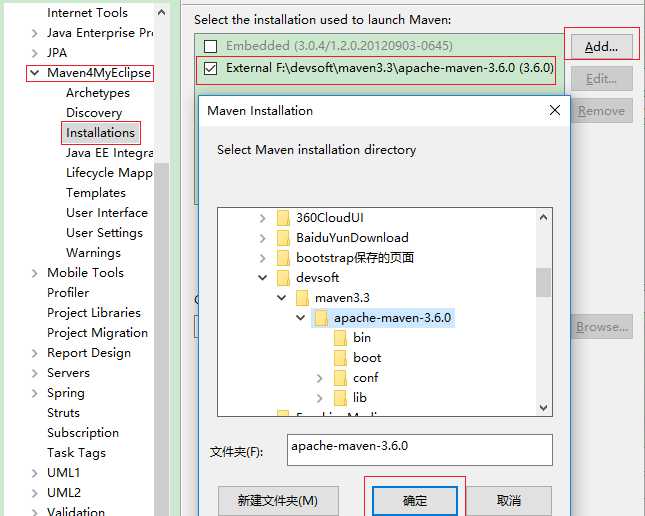Open Templates preferences page
Screen dimensions: 645x516
(96, 193)
